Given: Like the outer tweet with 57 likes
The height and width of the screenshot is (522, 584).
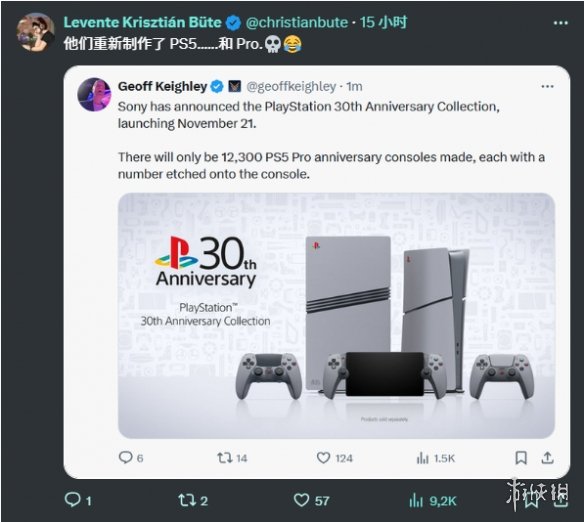Looking at the screenshot, I should (301, 500).
